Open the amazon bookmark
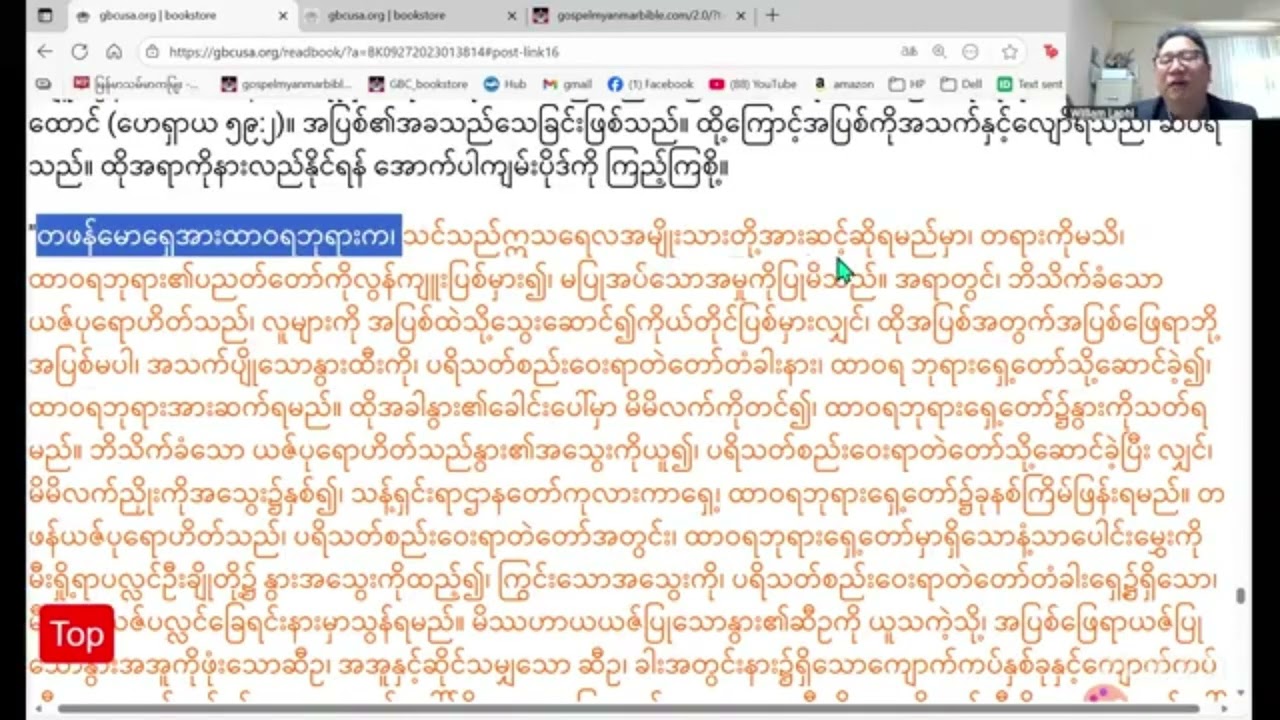The image size is (1280, 720). [x=844, y=84]
